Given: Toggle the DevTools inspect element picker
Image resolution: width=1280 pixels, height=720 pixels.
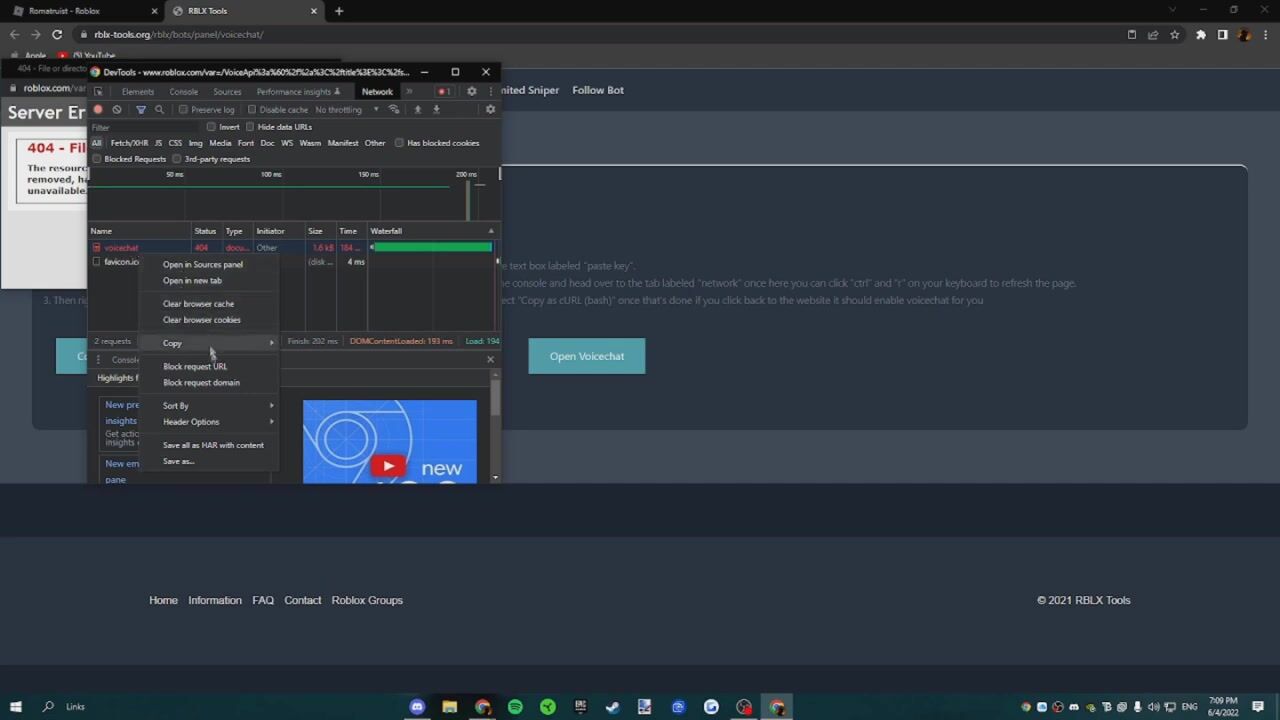Looking at the screenshot, I should [x=98, y=91].
